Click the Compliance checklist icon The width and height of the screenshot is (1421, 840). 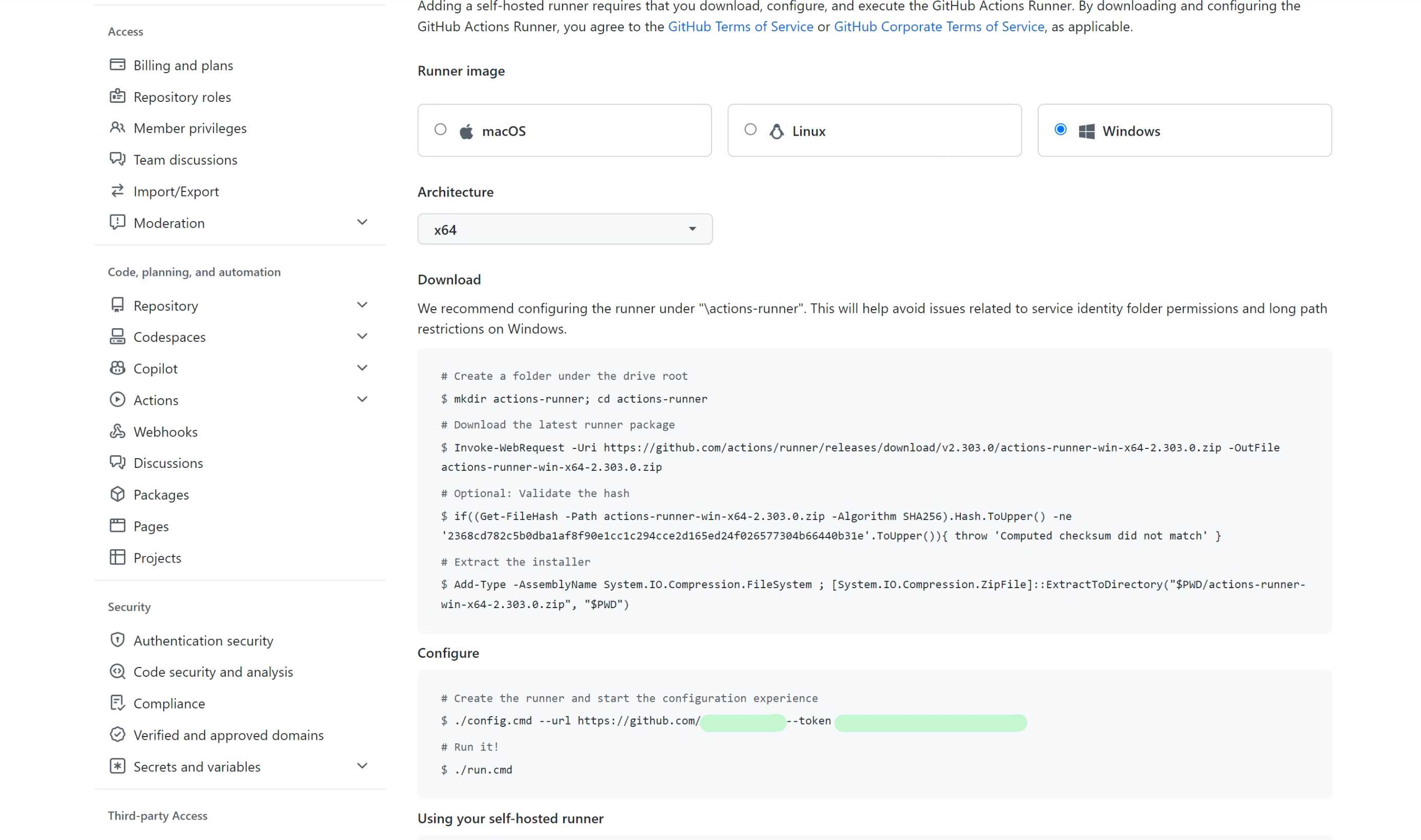(x=117, y=703)
